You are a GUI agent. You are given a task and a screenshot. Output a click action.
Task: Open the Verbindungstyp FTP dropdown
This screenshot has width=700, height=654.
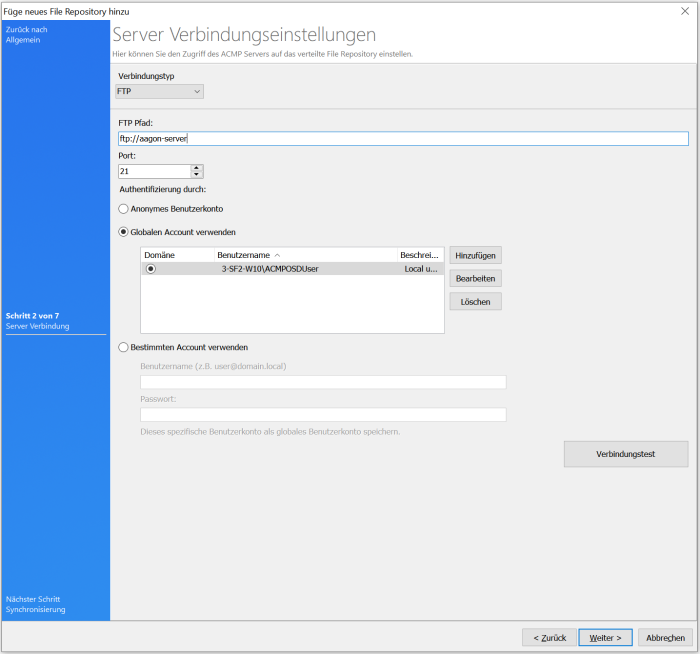point(160,92)
